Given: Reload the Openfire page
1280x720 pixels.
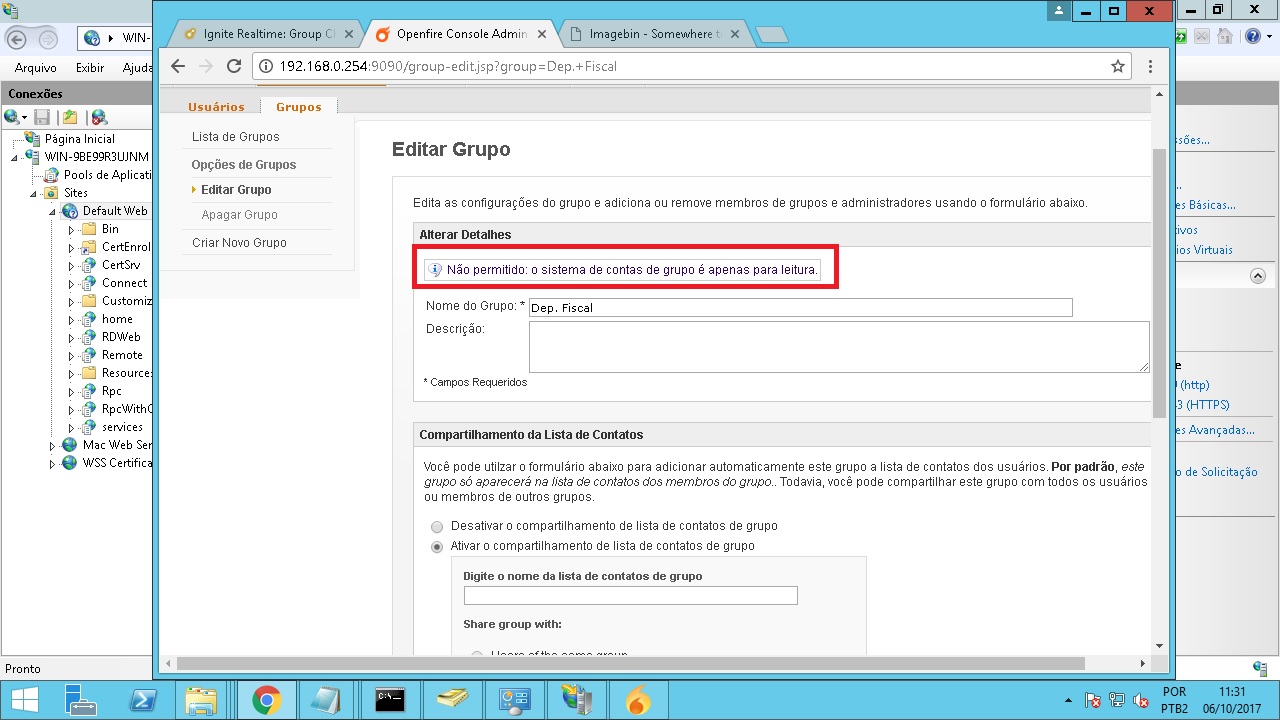Looking at the screenshot, I should pyautogui.click(x=234, y=66).
